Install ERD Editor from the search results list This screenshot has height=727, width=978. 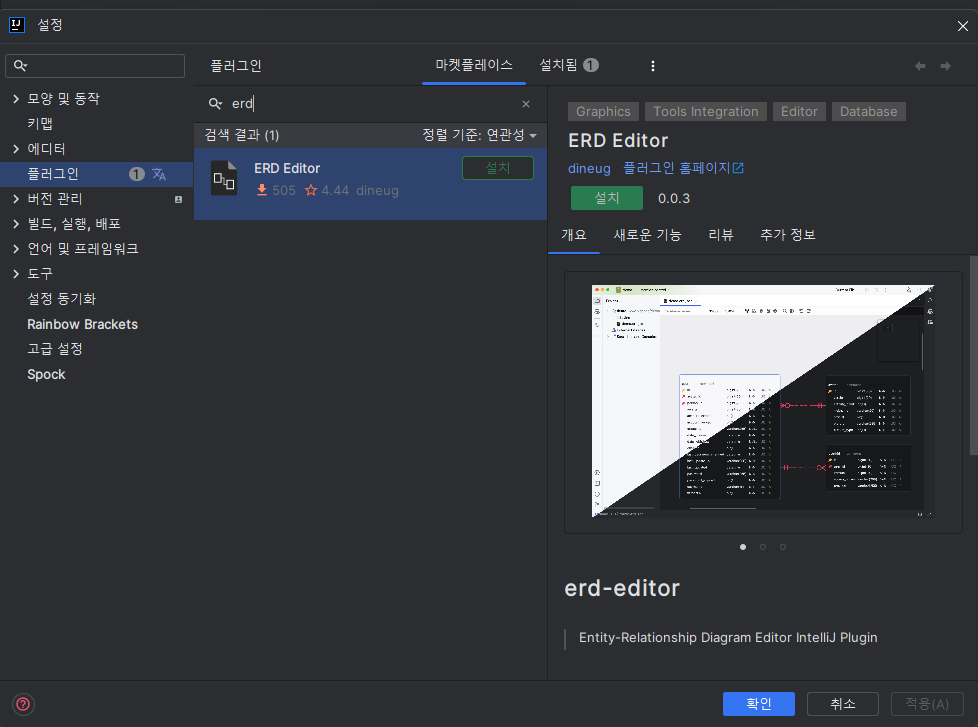click(498, 168)
